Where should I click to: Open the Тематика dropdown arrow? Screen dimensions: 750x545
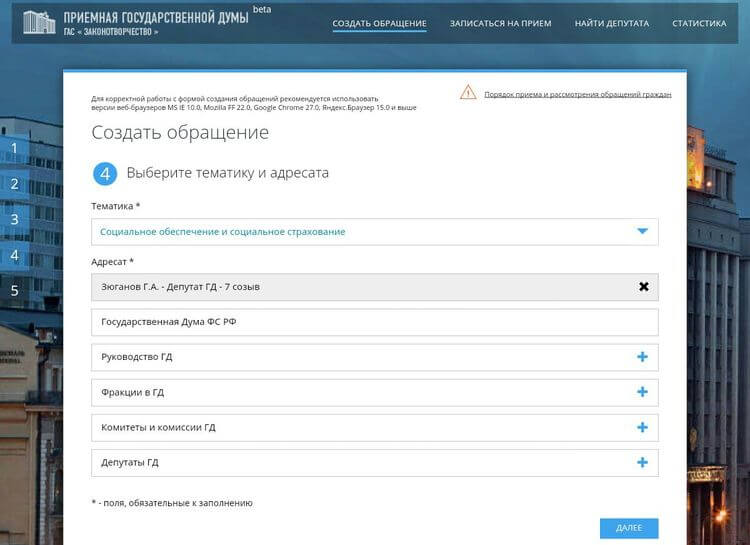click(x=643, y=232)
